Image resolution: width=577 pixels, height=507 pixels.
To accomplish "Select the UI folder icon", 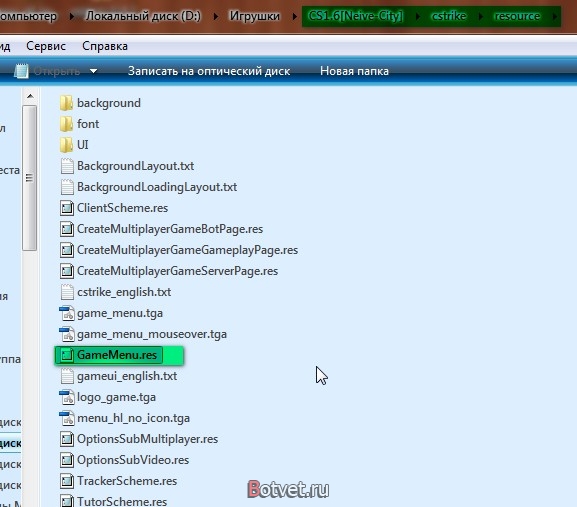I will click(x=66, y=145).
